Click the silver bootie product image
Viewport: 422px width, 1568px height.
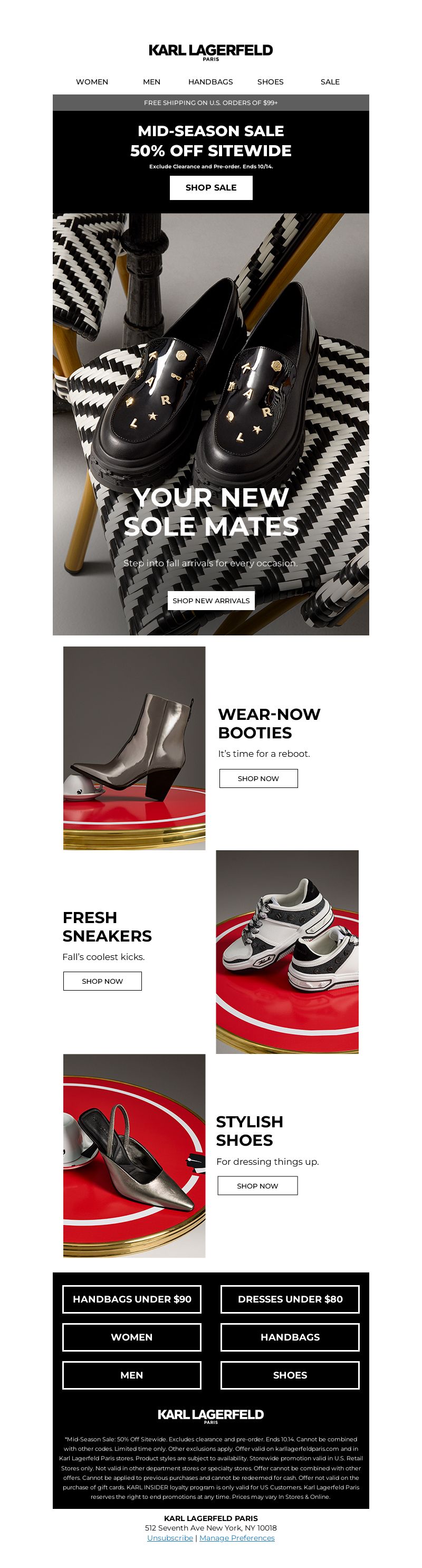tap(135, 747)
